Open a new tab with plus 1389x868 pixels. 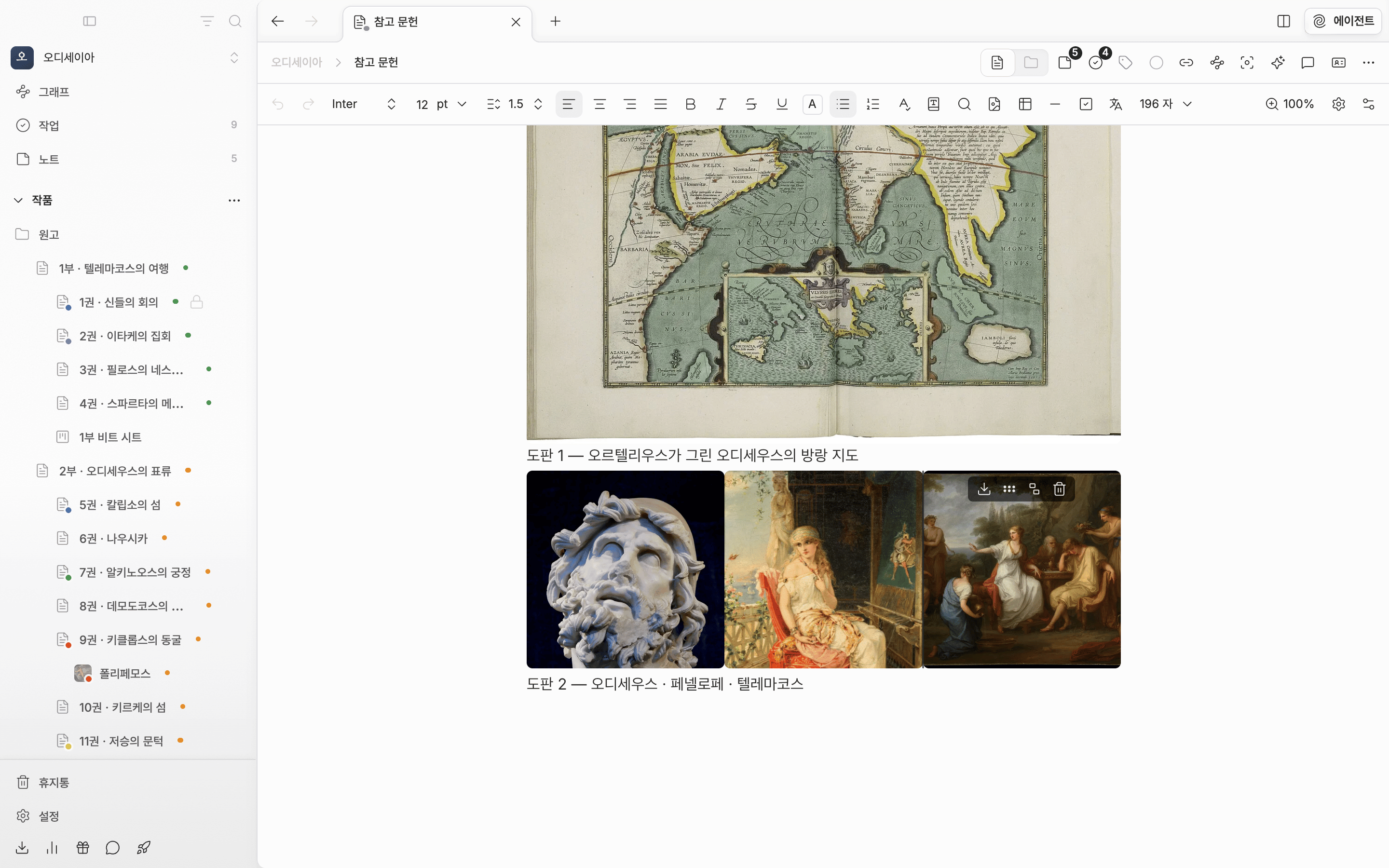(555, 21)
